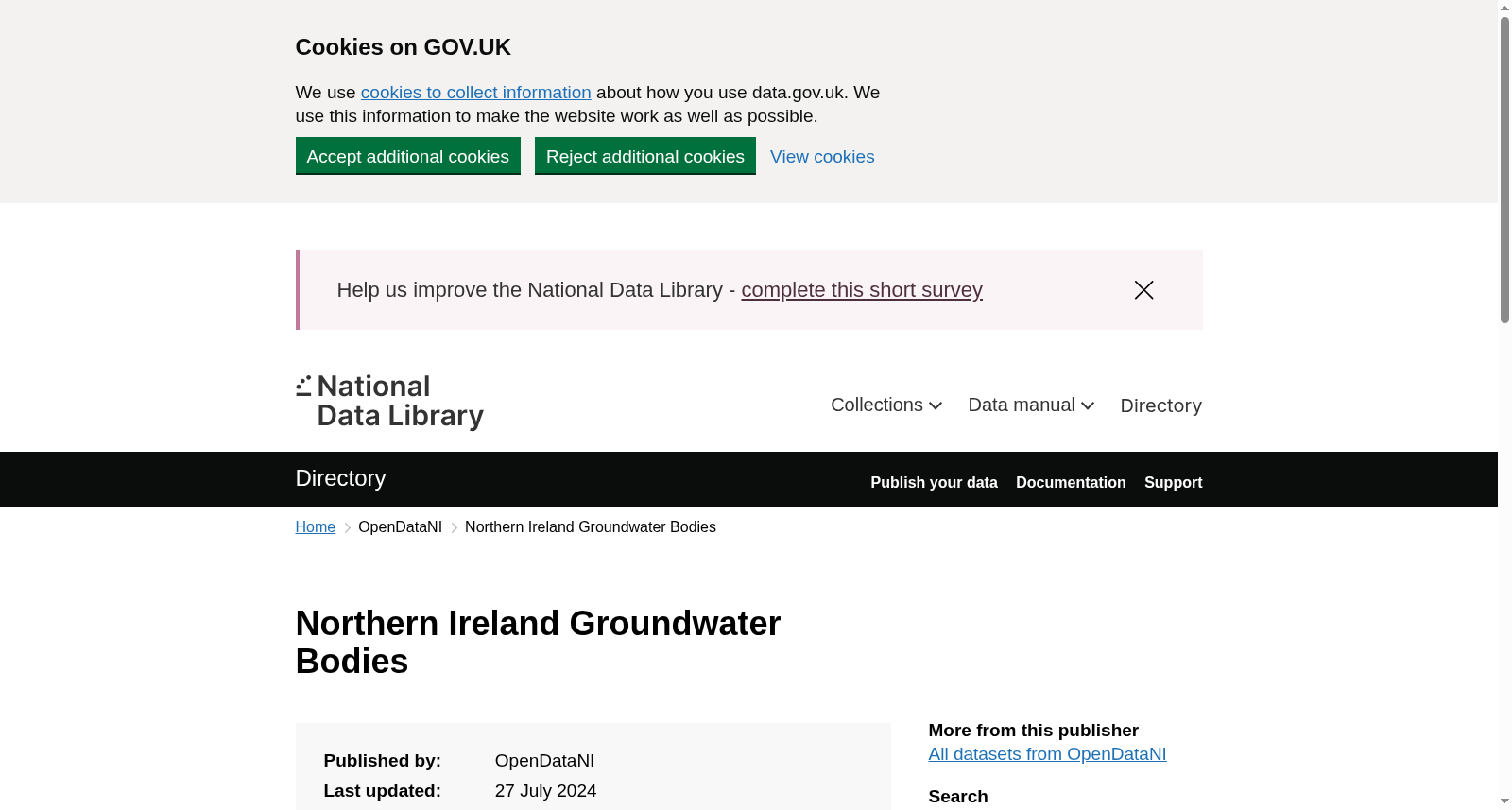Select OpenDataNI breadcrumb text
1512x810 pixels.
coord(400,527)
